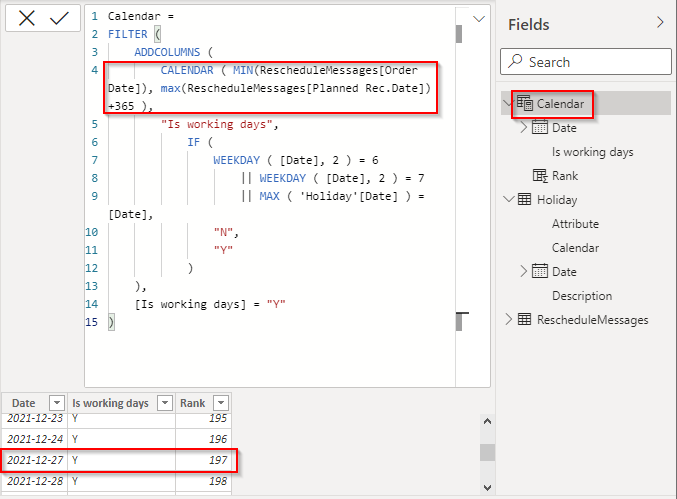Image resolution: width=677 pixels, height=499 pixels.
Task: Select the Is working days column header
Action: coord(110,403)
